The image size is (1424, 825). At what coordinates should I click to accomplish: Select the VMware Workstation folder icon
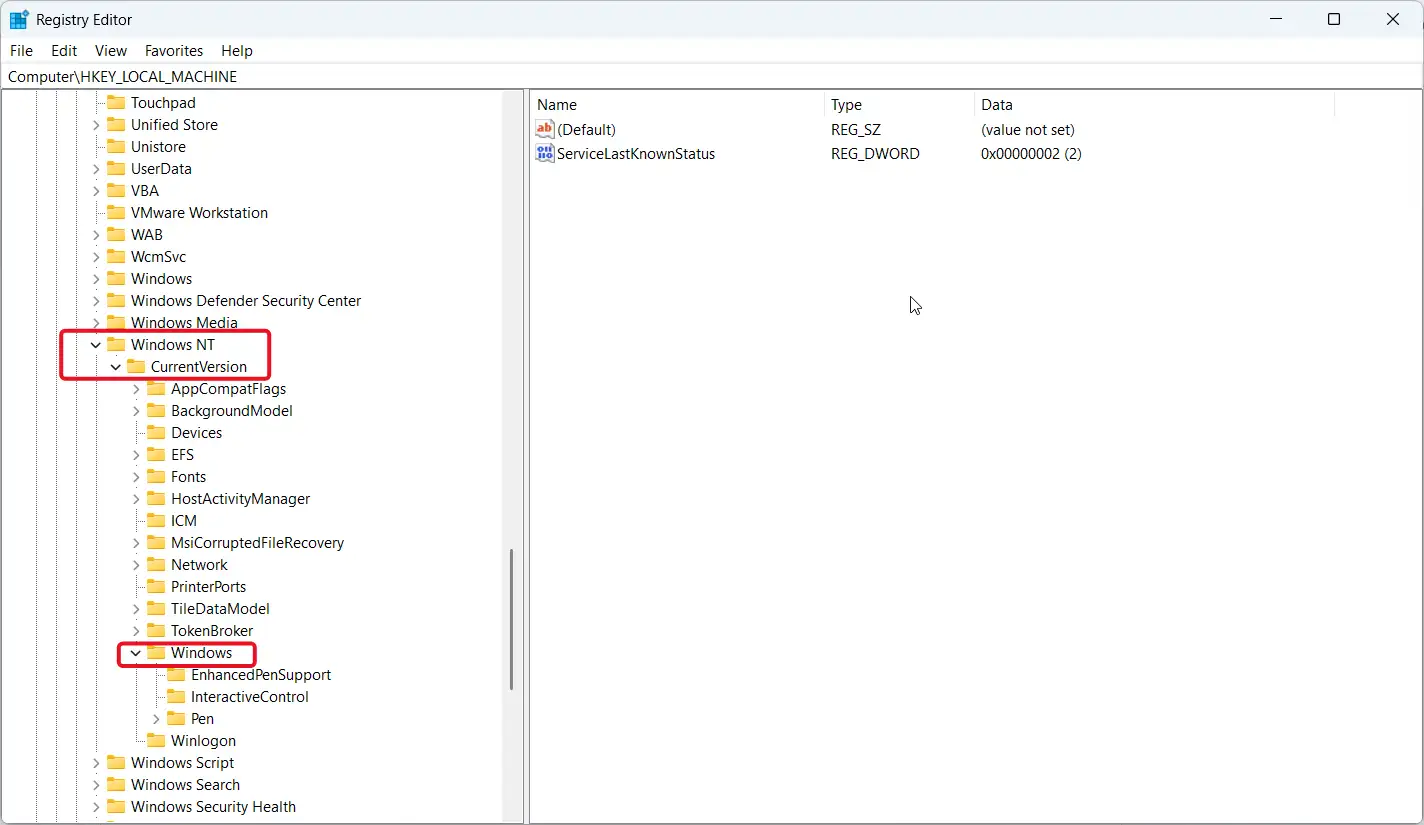(116, 213)
